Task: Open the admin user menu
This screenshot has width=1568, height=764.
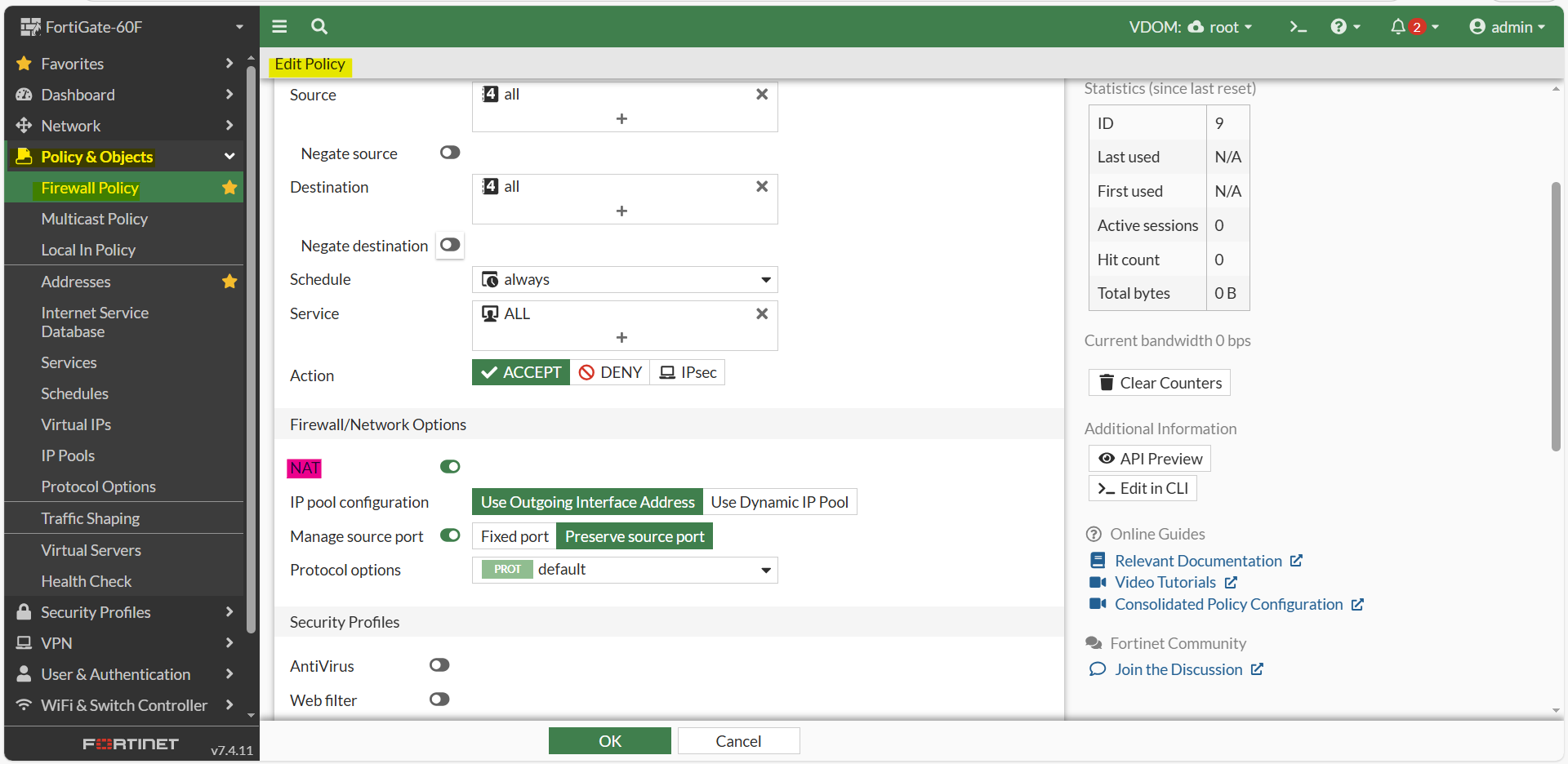Action: click(x=1507, y=27)
